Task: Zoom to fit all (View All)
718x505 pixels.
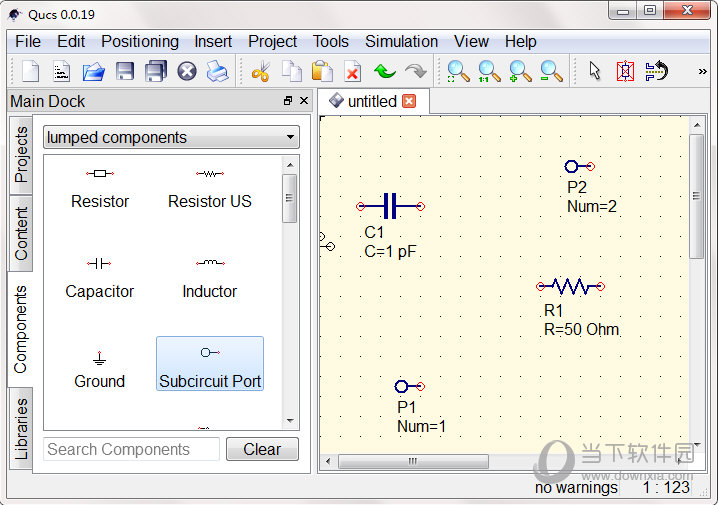Action: [x=458, y=71]
